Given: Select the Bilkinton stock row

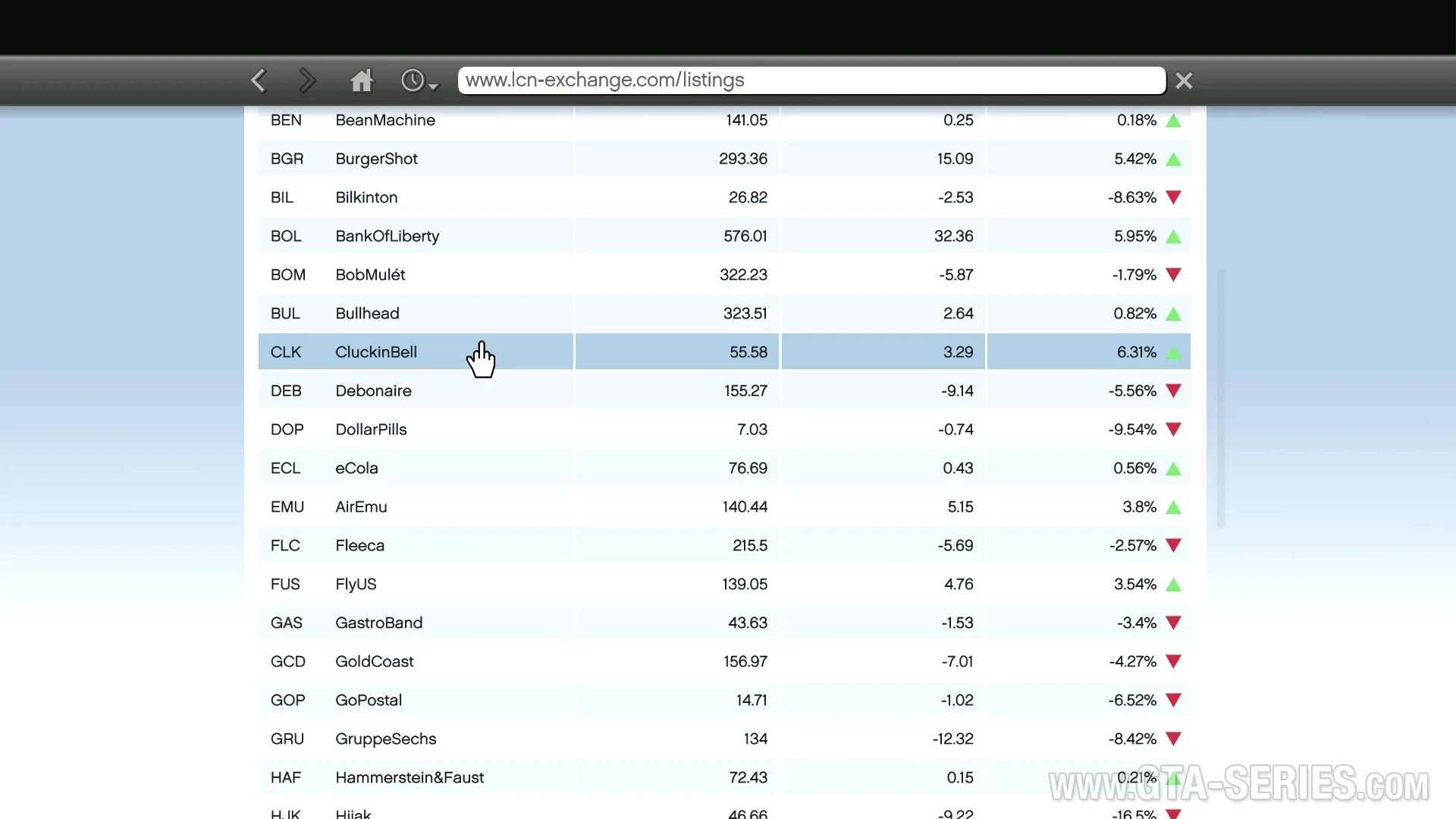Looking at the screenshot, I should click(724, 197).
